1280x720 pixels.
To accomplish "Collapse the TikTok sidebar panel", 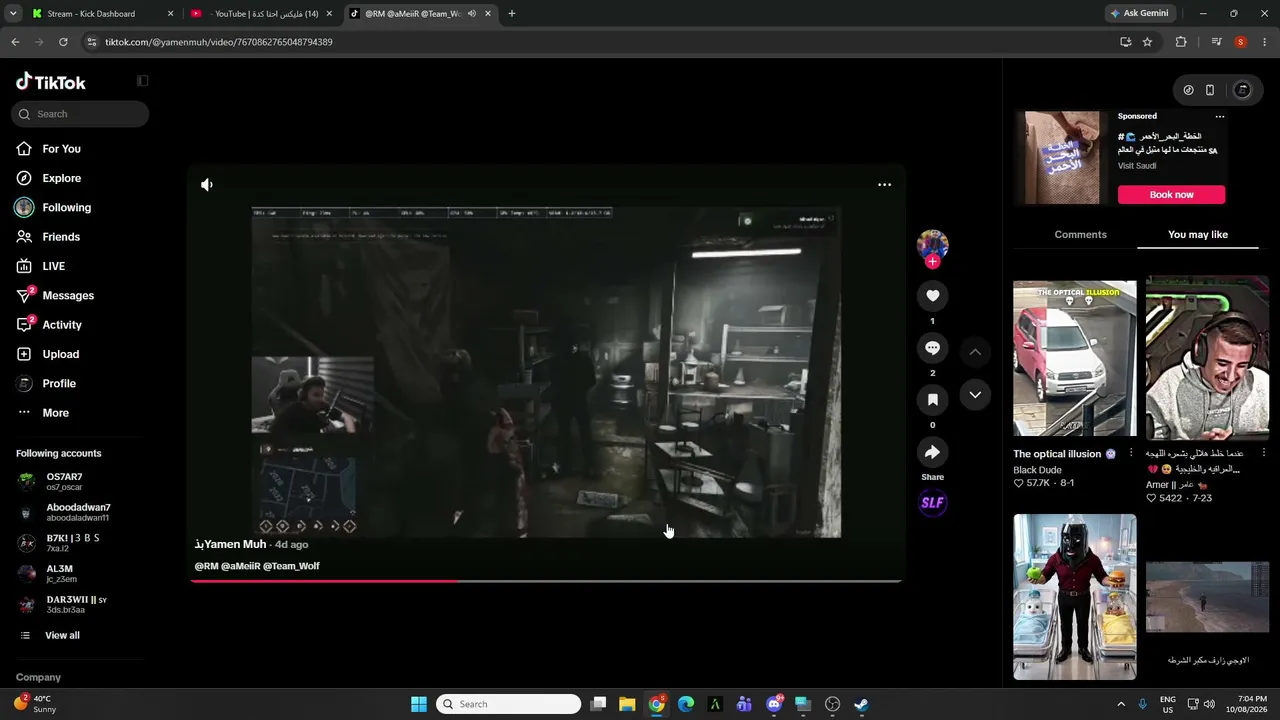I will point(142,81).
